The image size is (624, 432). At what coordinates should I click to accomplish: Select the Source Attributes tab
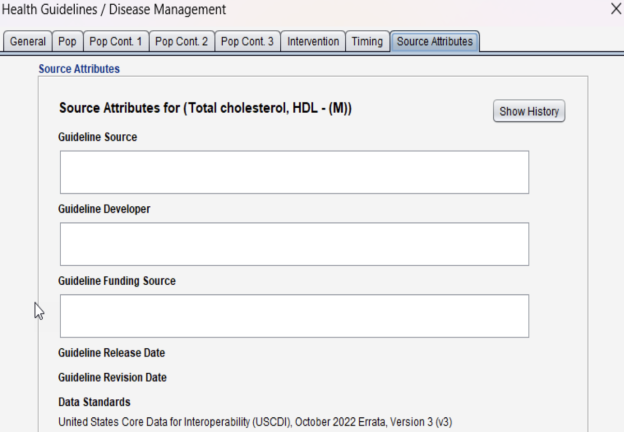(435, 42)
